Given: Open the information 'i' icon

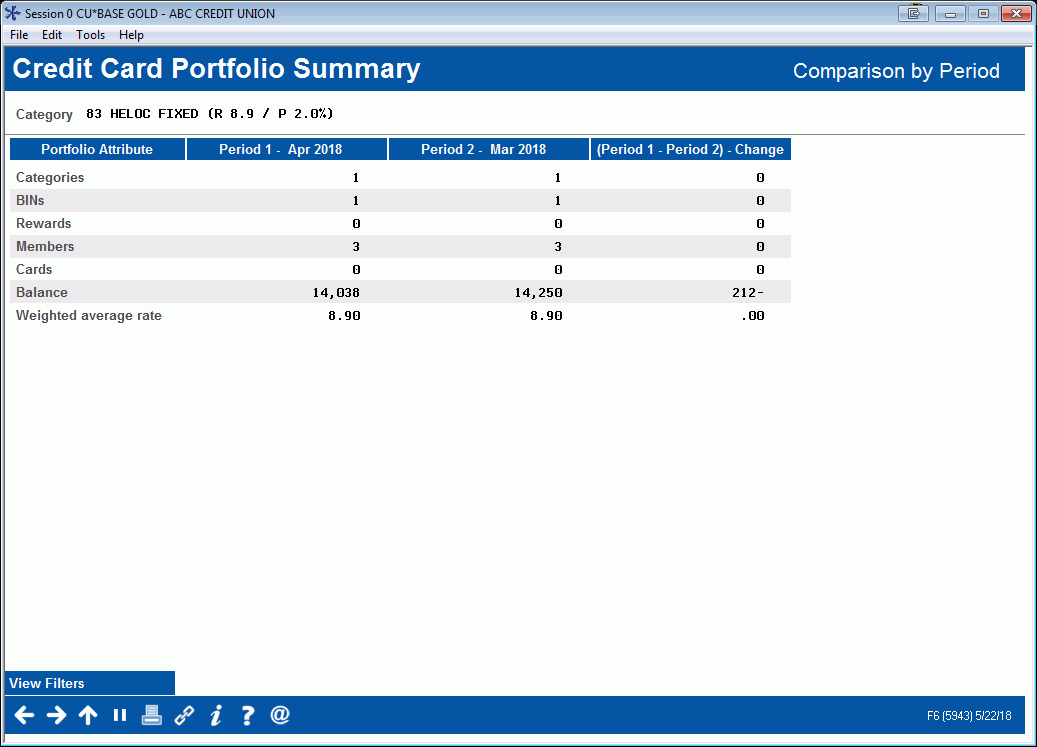Looking at the screenshot, I should (215, 715).
